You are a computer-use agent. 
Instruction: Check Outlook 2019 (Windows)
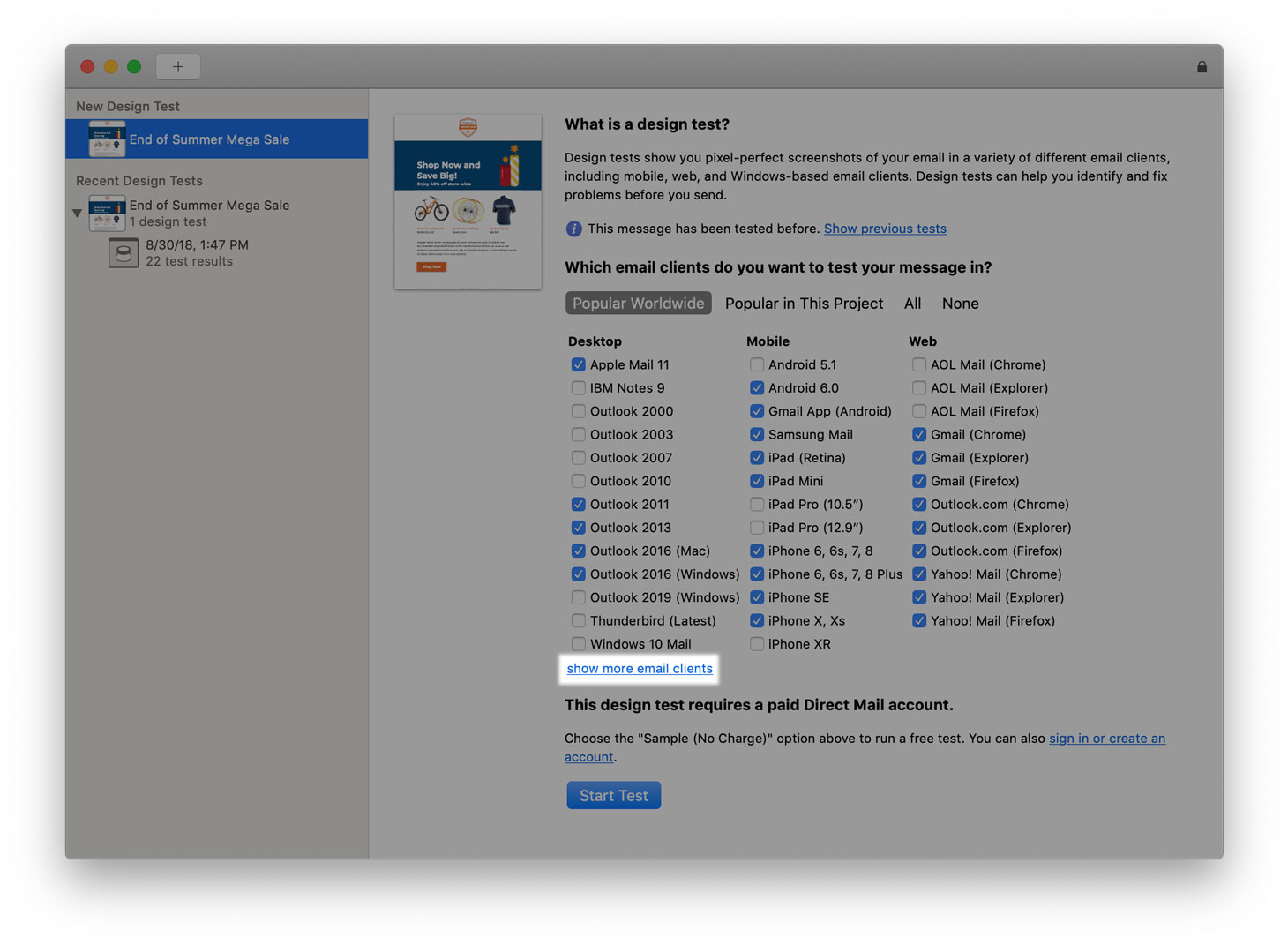tap(579, 597)
